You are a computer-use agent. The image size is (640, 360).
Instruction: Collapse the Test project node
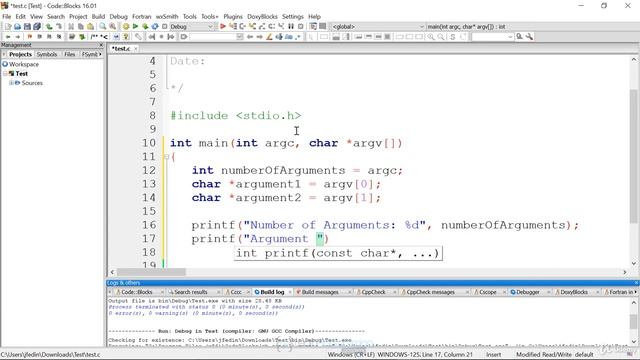point(5,73)
